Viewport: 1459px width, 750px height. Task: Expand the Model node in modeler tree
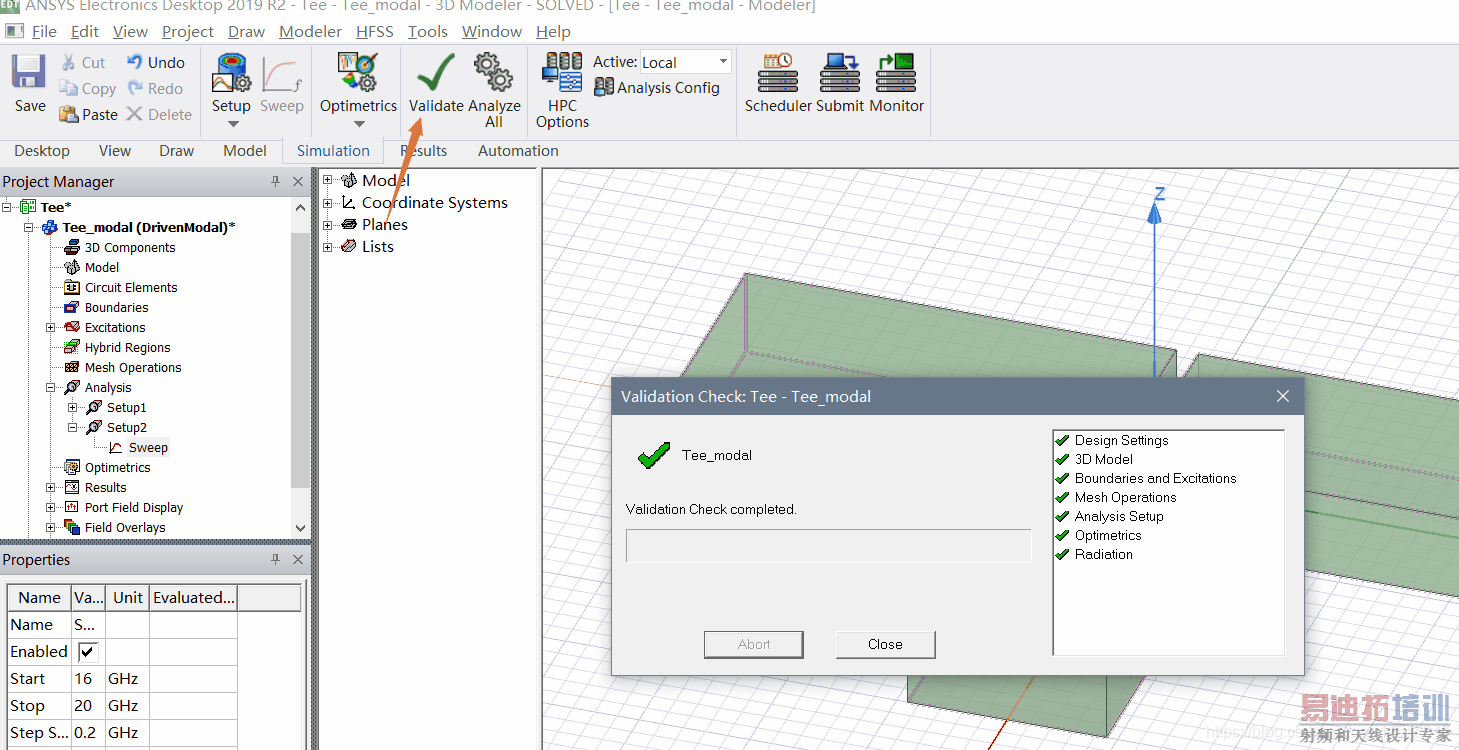tap(328, 181)
